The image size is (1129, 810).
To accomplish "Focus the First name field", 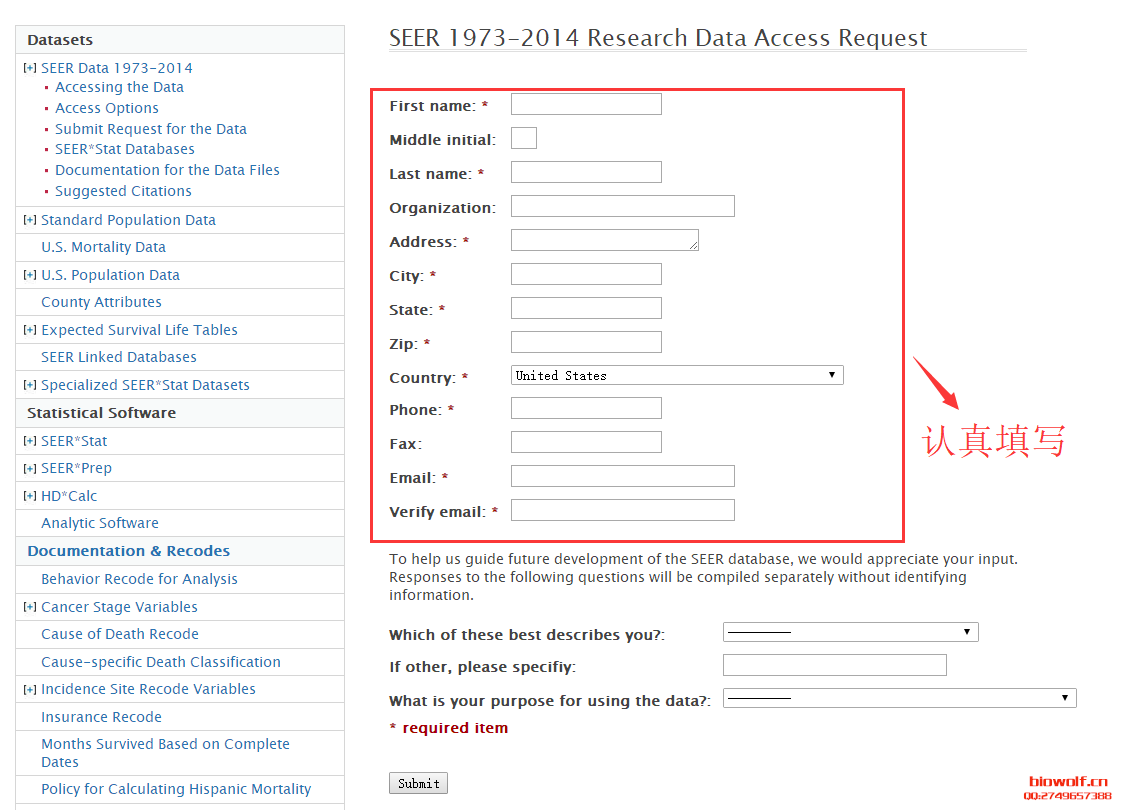I will (x=586, y=104).
